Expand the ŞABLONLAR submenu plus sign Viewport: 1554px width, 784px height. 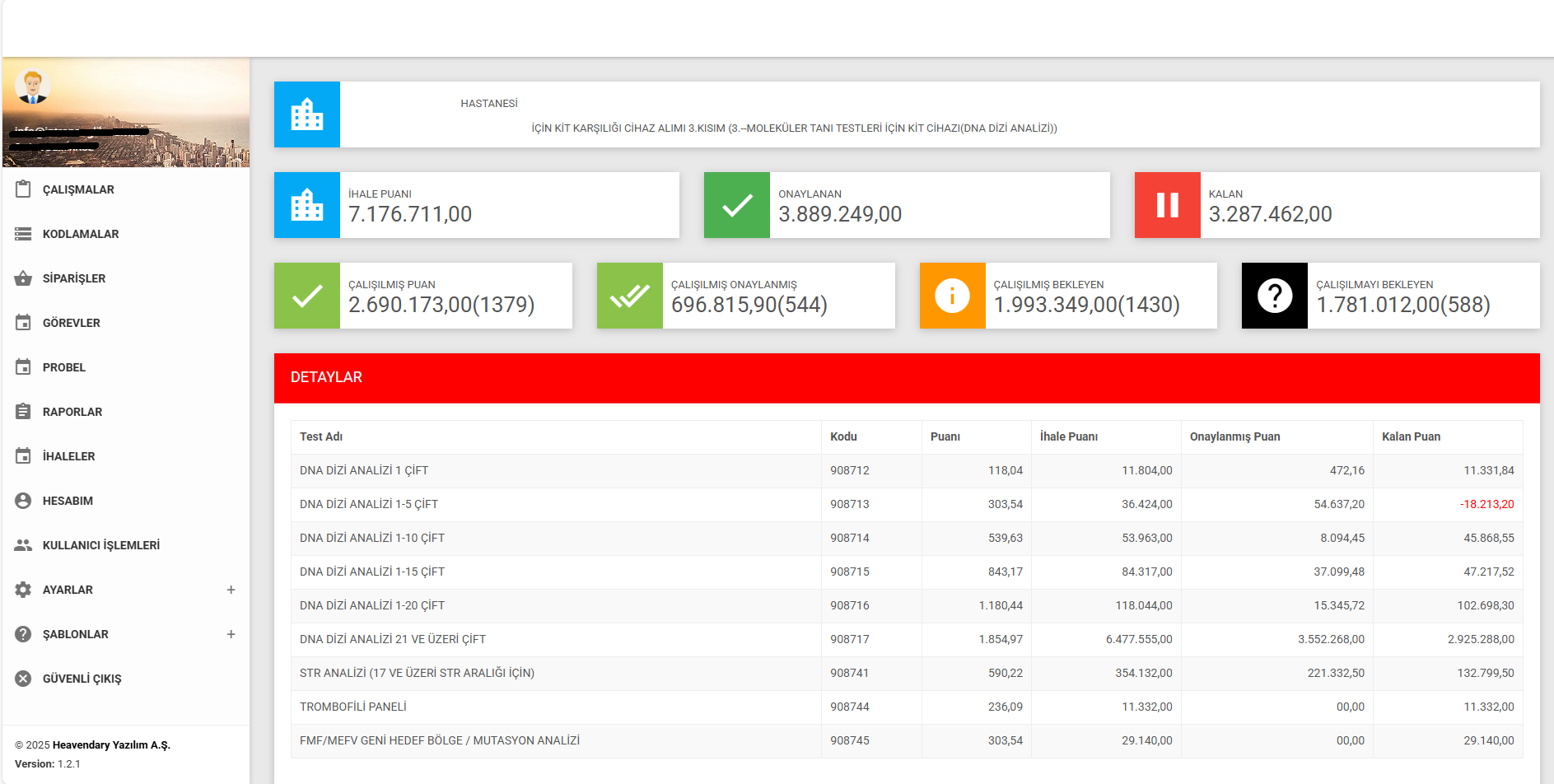(231, 634)
